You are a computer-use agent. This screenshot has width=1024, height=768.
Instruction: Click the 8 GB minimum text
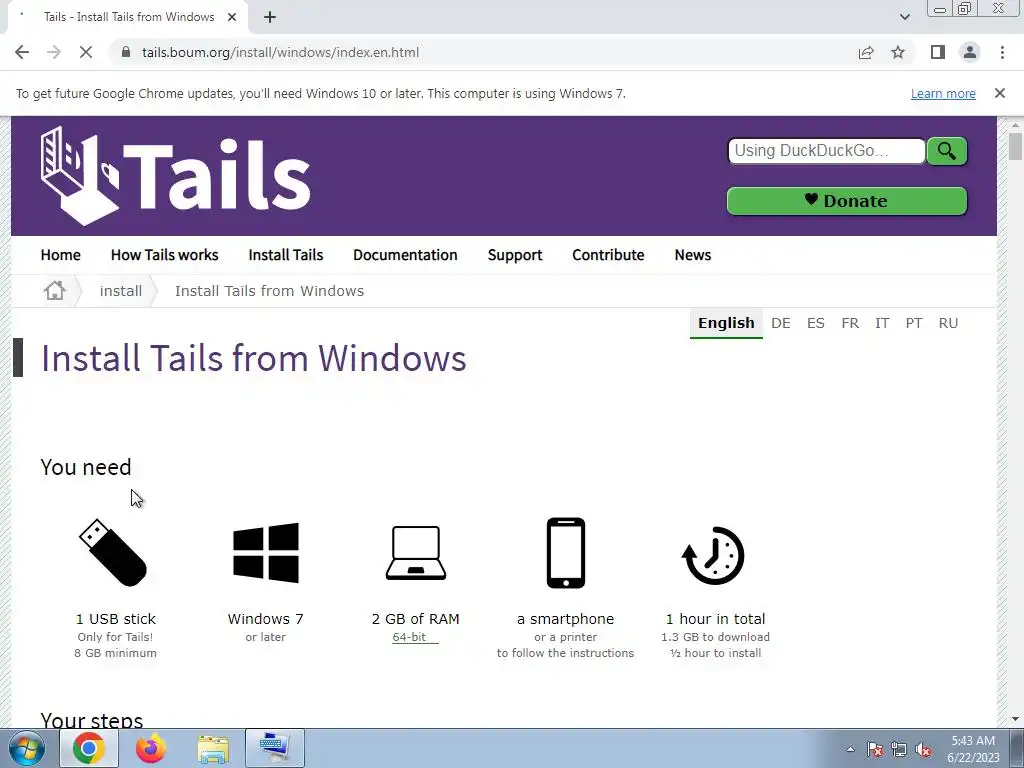point(116,653)
